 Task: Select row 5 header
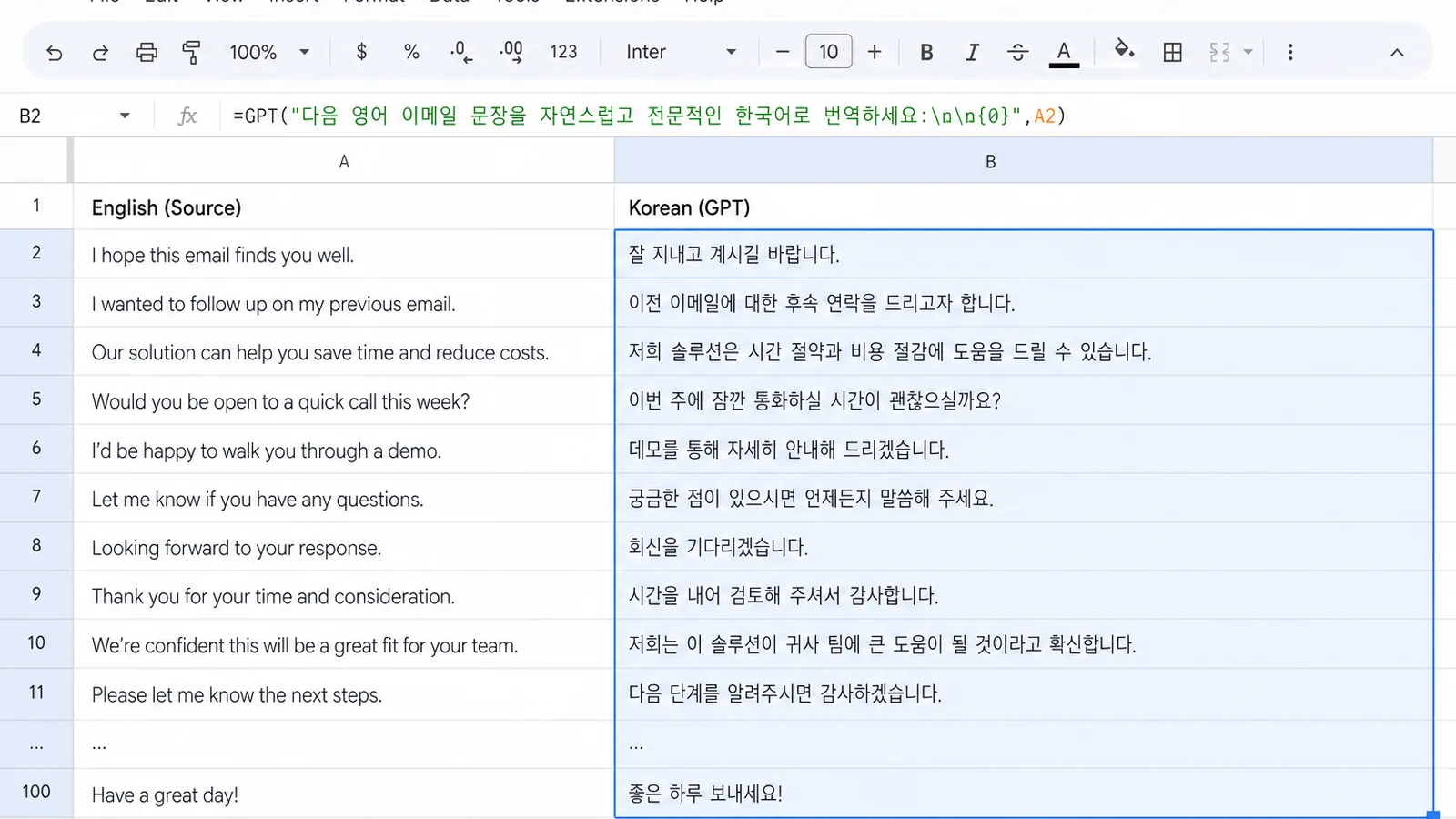[36, 399]
